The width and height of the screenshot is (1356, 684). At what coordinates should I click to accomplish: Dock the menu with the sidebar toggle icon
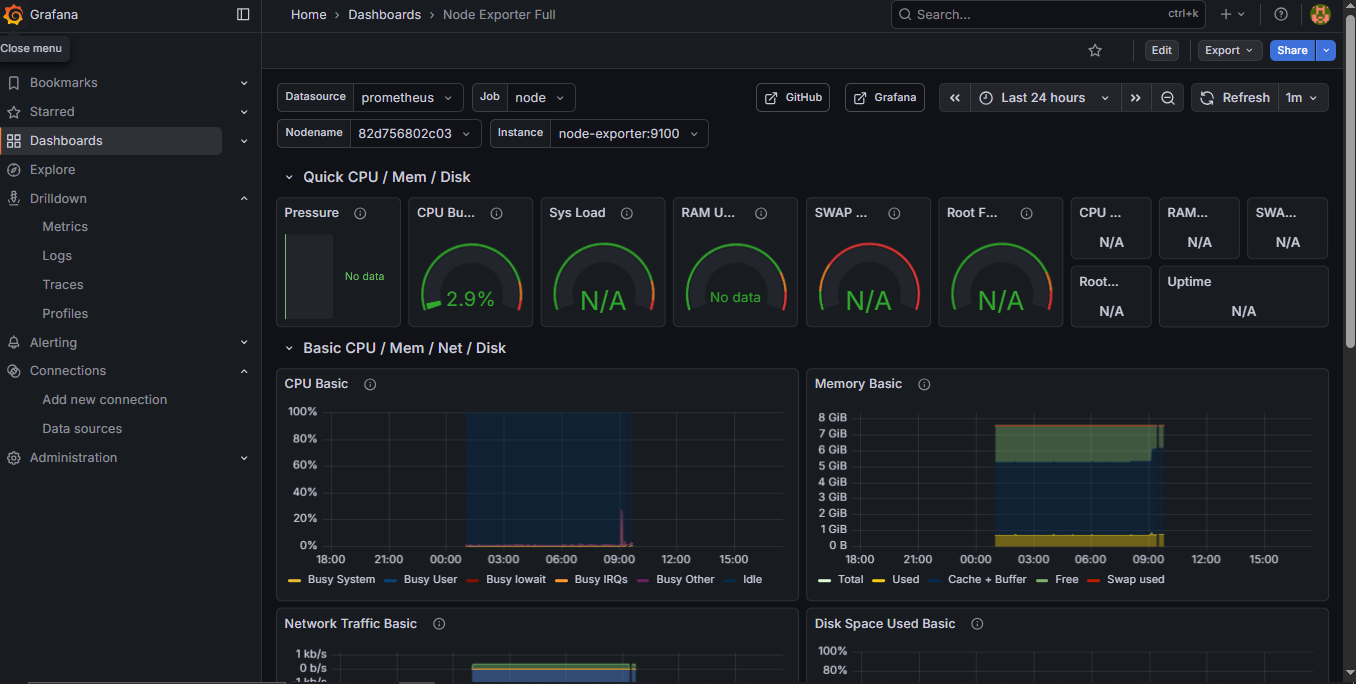[243, 14]
